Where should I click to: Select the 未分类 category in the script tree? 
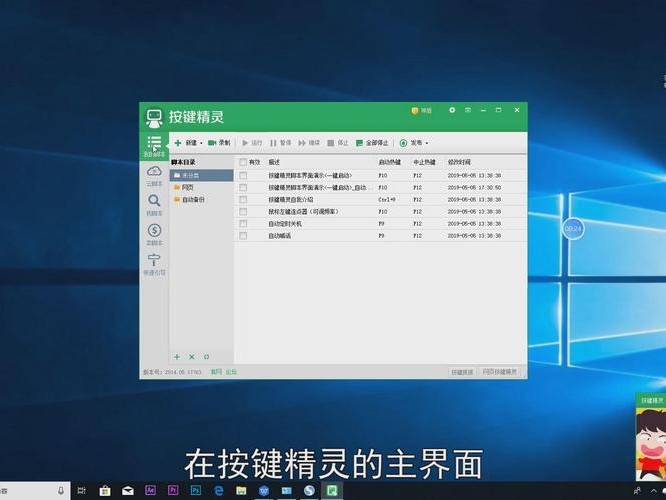[202, 175]
